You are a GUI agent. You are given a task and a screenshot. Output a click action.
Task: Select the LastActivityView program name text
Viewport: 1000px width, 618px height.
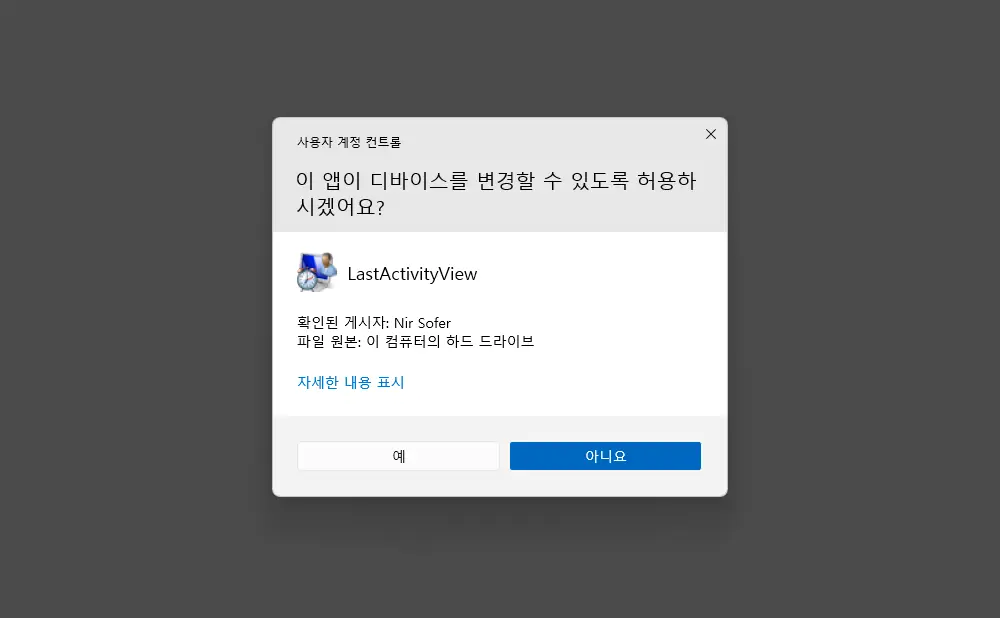(x=412, y=274)
